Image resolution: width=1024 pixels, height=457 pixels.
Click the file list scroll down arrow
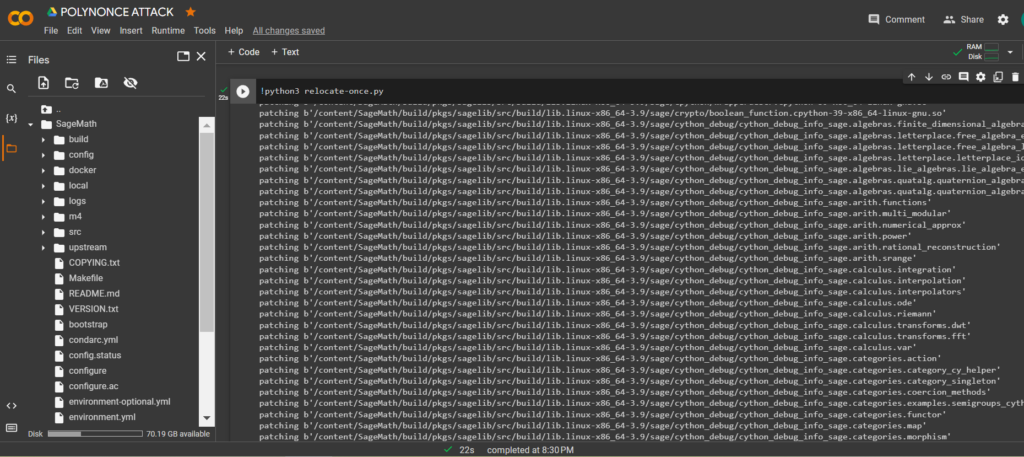click(x=206, y=418)
